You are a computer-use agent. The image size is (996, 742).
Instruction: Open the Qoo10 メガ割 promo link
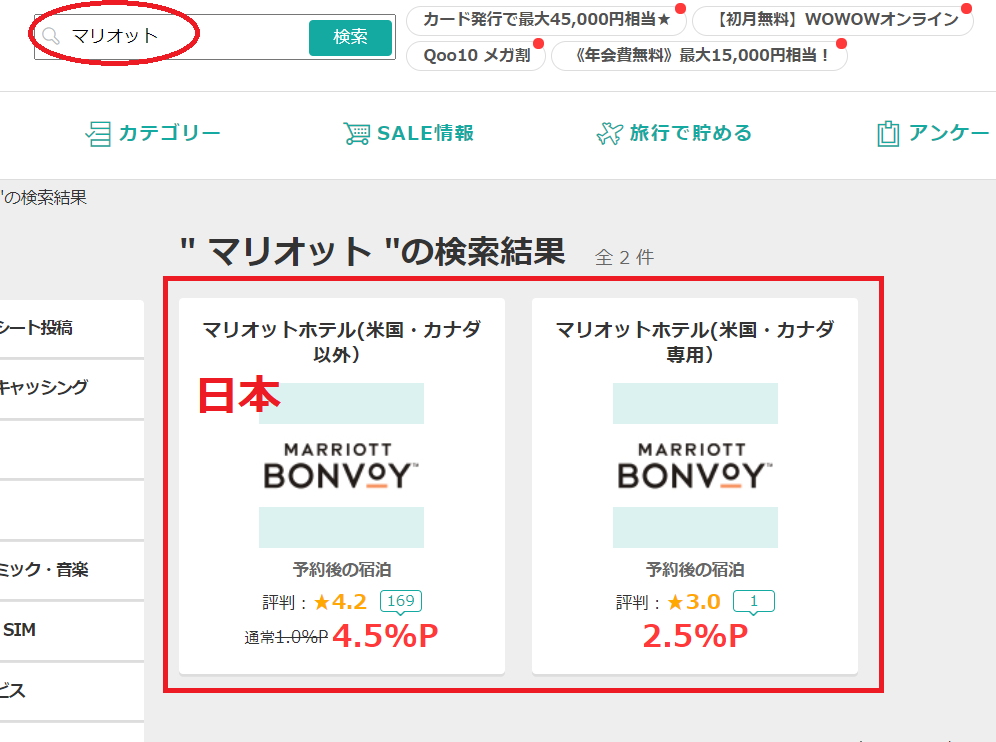click(475, 55)
